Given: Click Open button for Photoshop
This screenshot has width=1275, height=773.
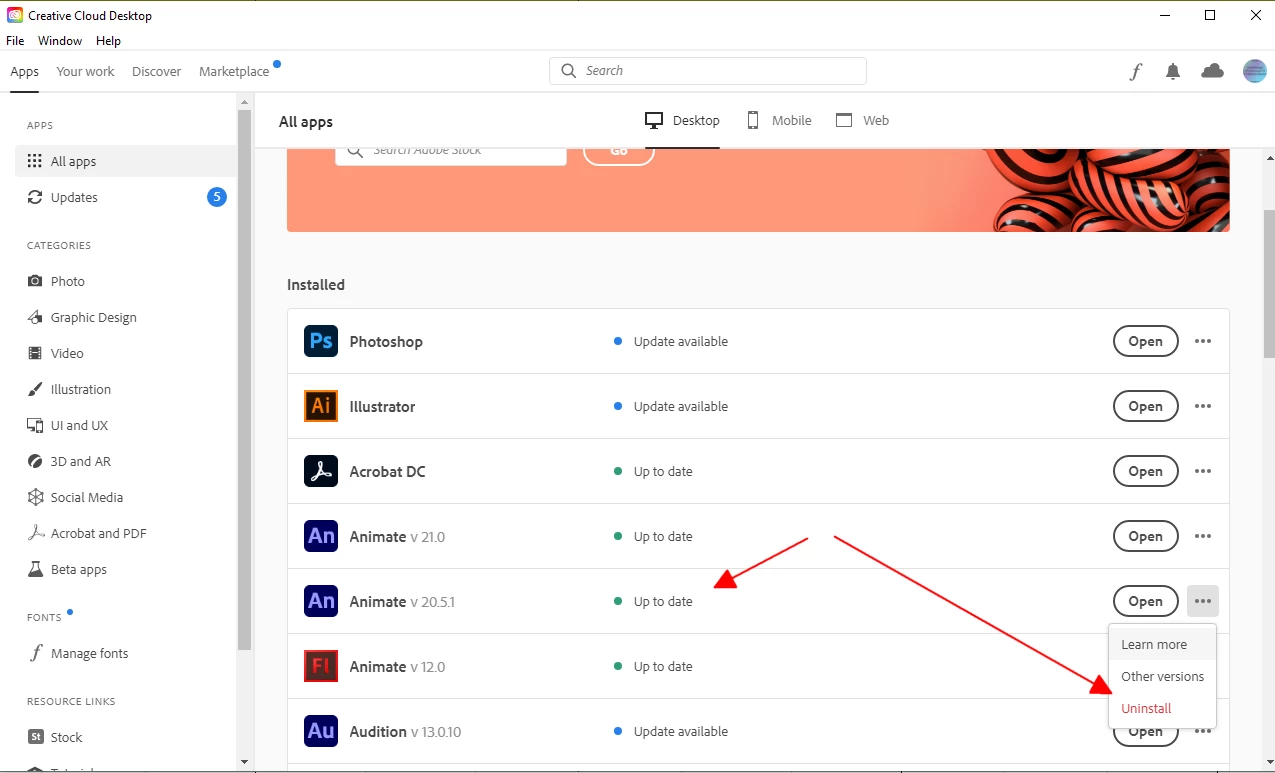Looking at the screenshot, I should click(x=1145, y=341).
